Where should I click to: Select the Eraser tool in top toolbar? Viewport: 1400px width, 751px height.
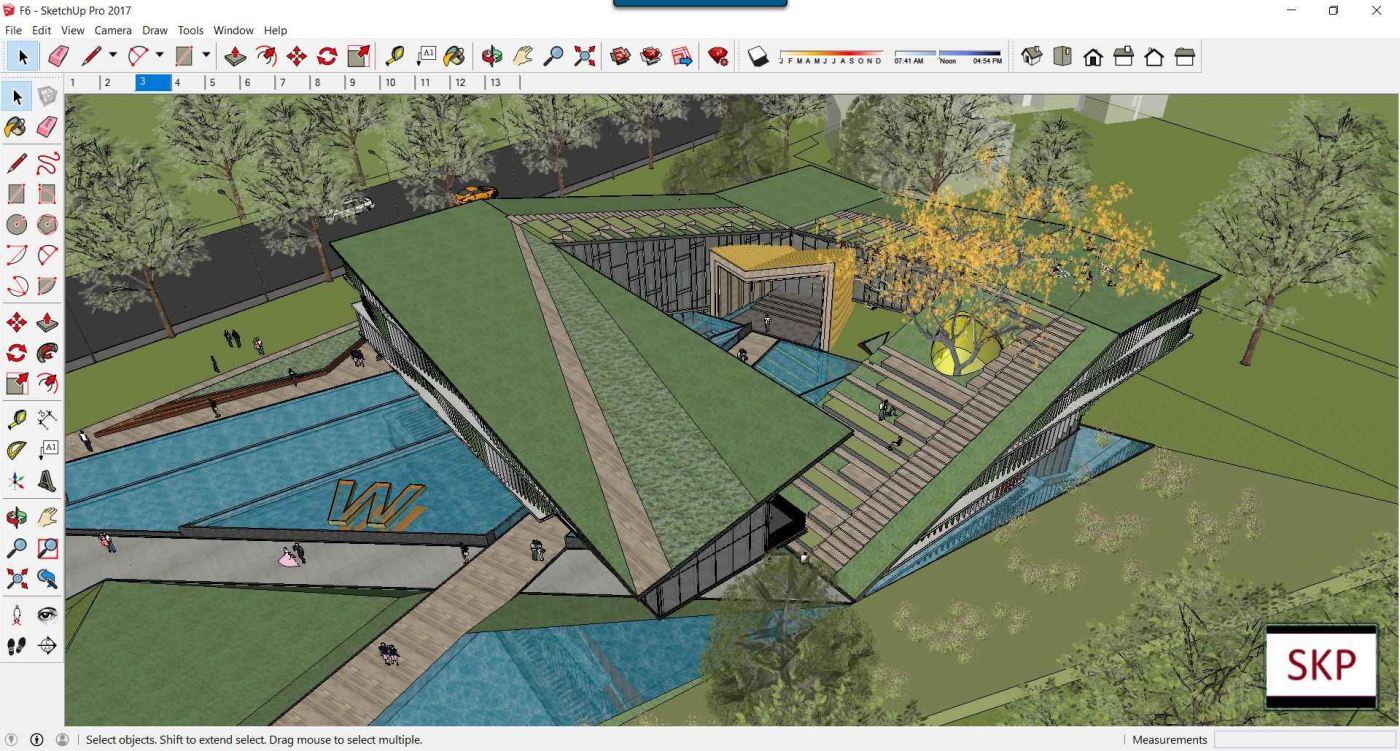tap(59, 56)
